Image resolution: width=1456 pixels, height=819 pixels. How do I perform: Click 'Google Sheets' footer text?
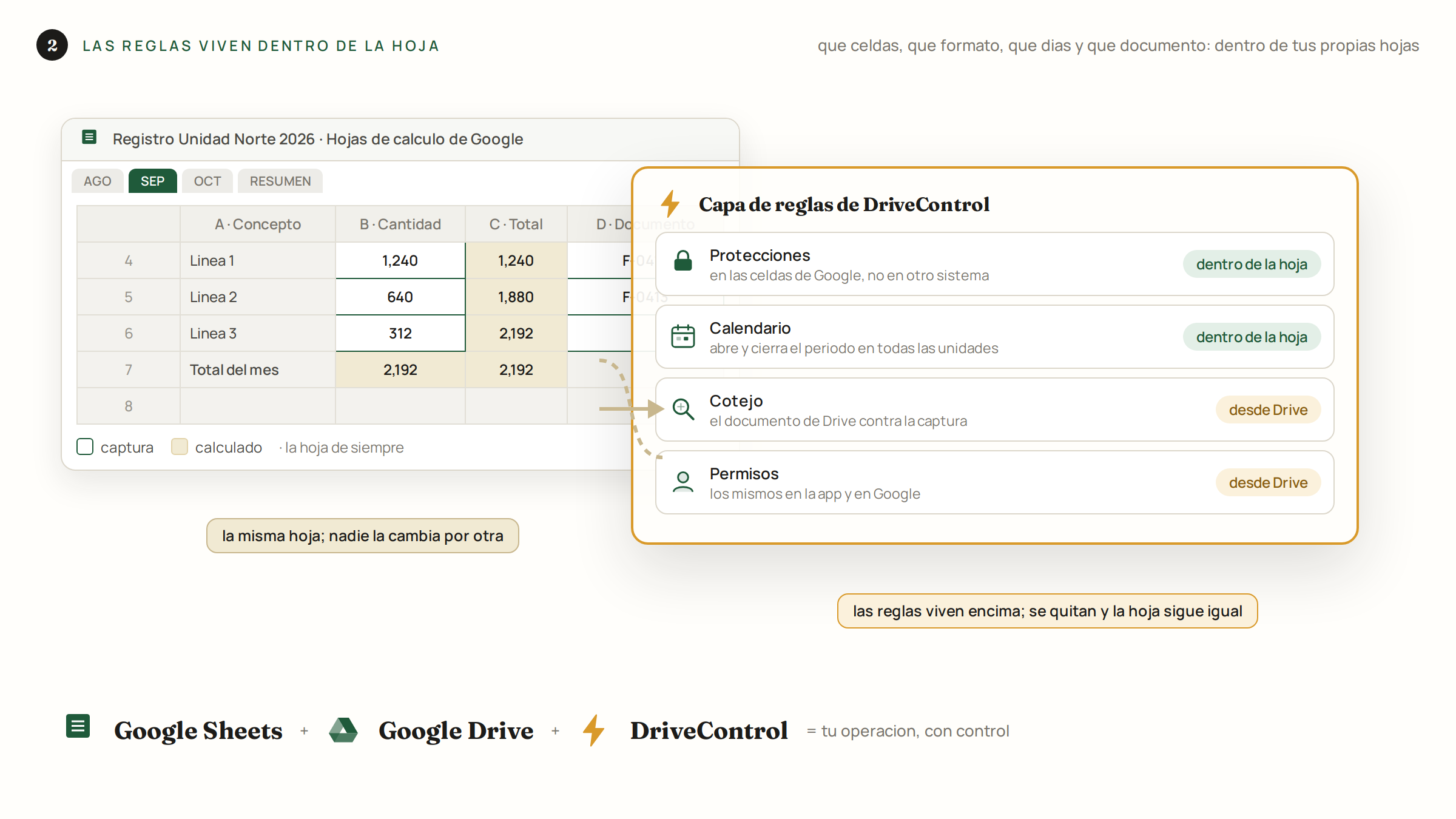coord(198,730)
